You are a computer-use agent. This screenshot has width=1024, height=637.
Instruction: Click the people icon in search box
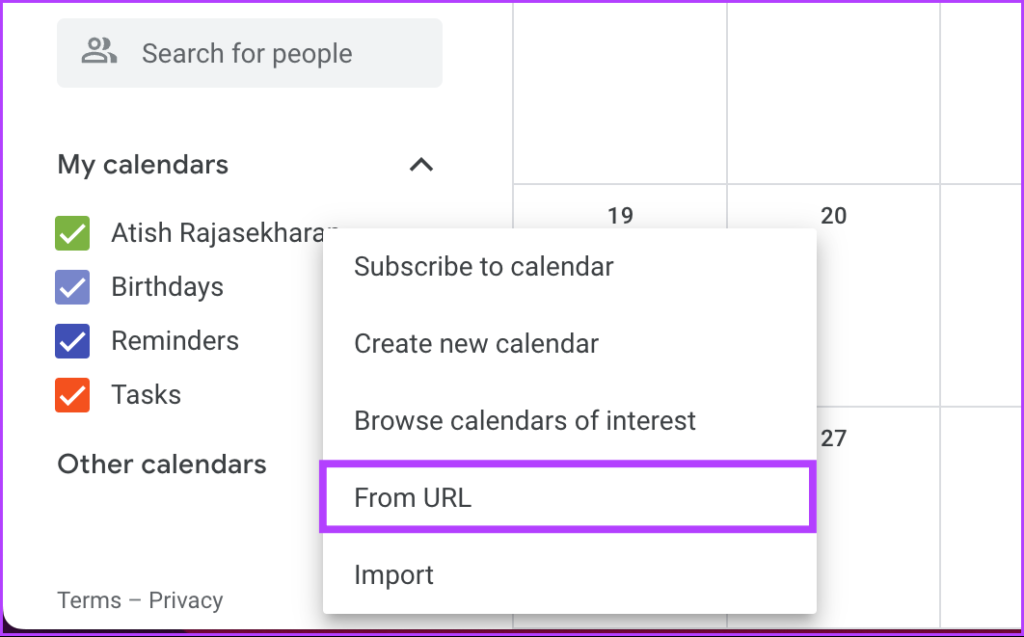coord(99,52)
